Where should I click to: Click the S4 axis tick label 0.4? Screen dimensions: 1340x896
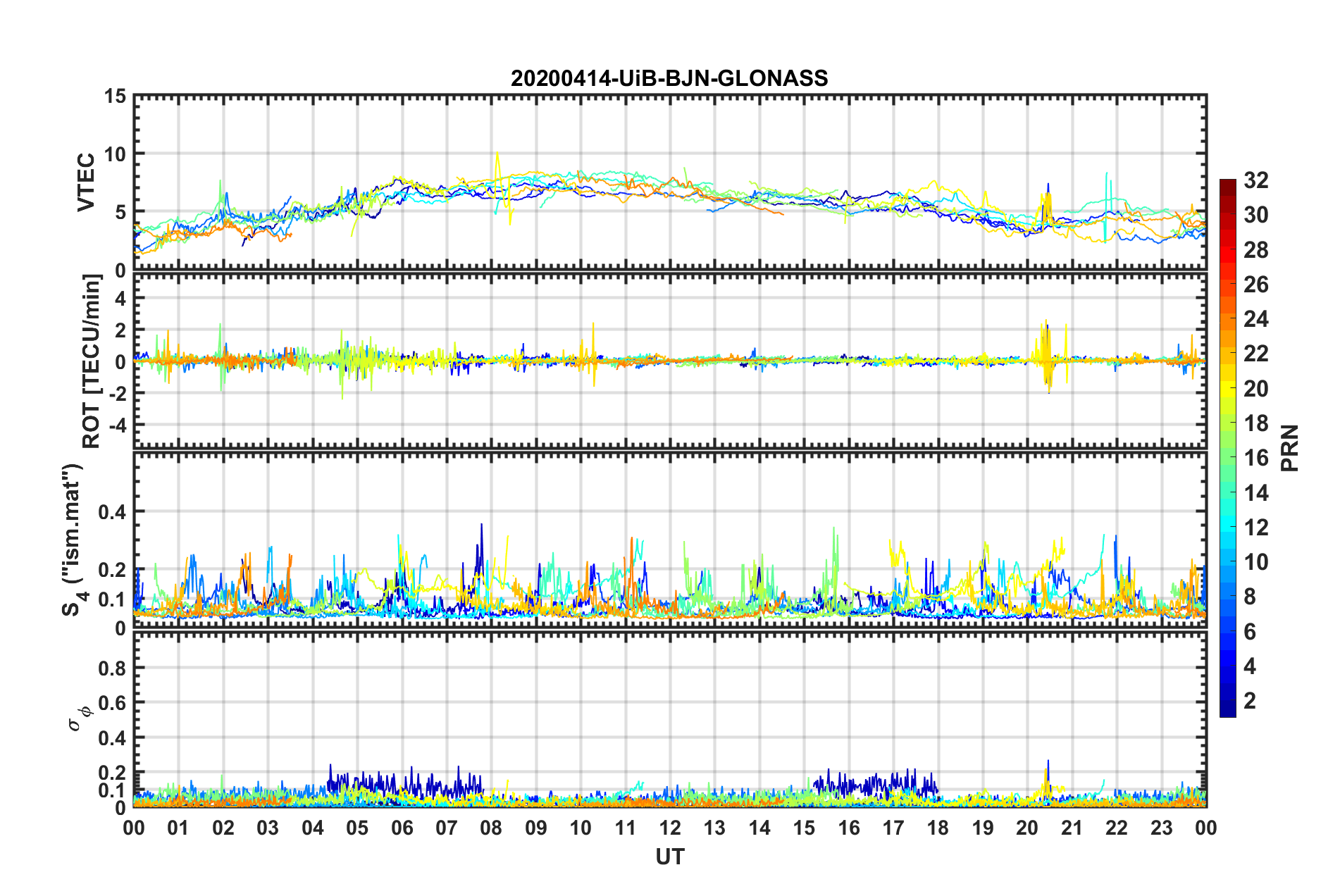tap(112, 511)
